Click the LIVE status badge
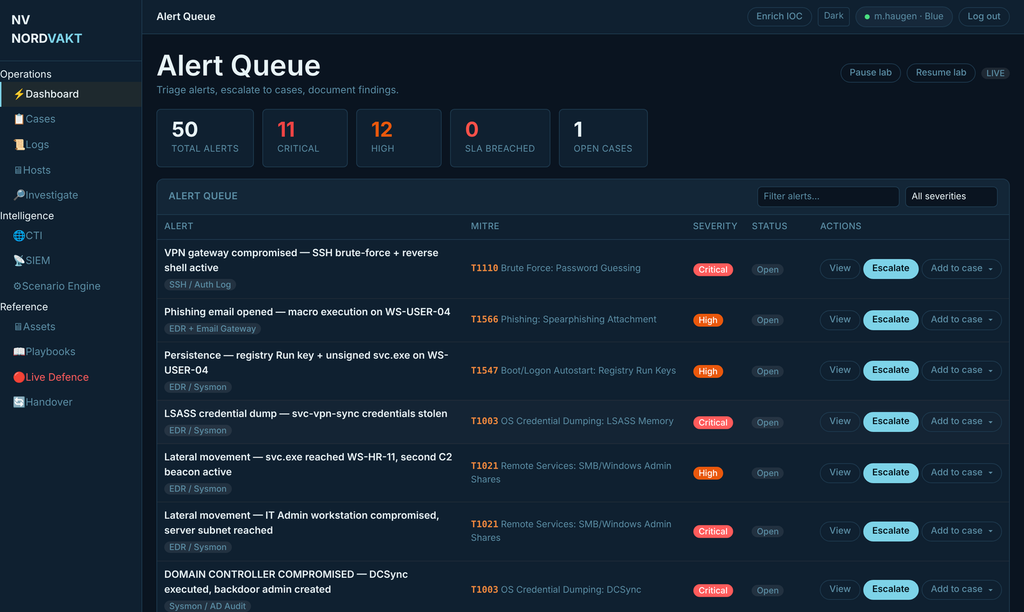Viewport: 1024px width, 612px height. (995, 73)
